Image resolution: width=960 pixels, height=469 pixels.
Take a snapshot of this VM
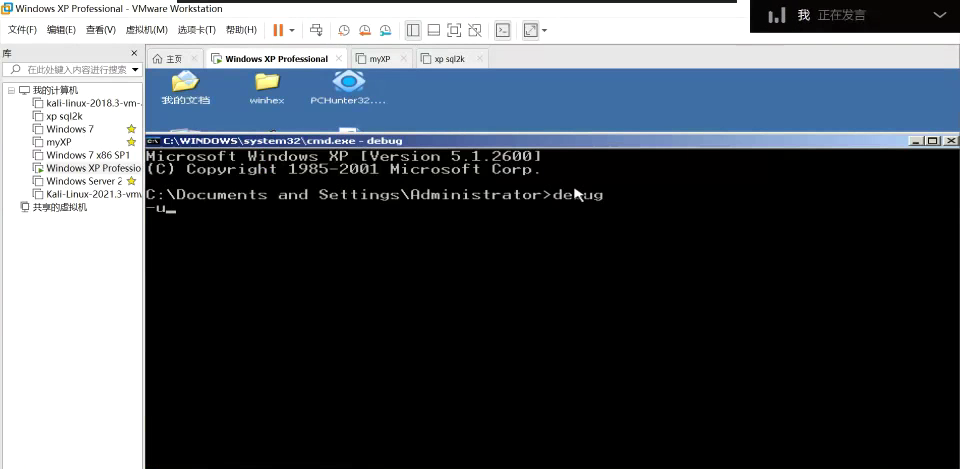pos(344,30)
